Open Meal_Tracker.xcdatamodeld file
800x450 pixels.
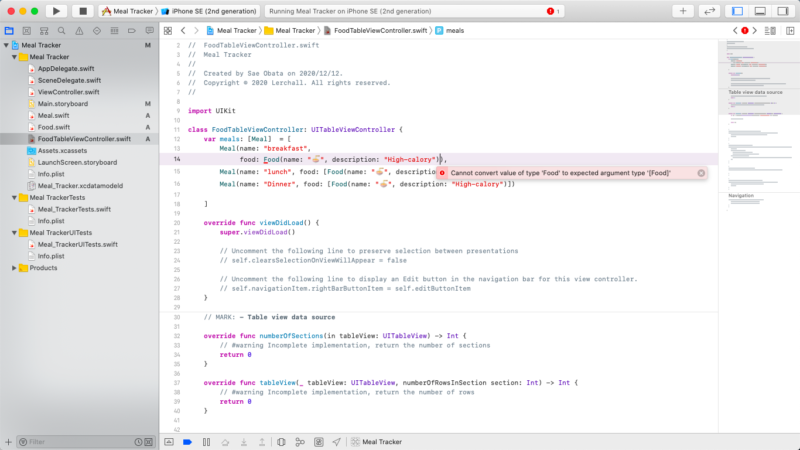tap(80, 186)
